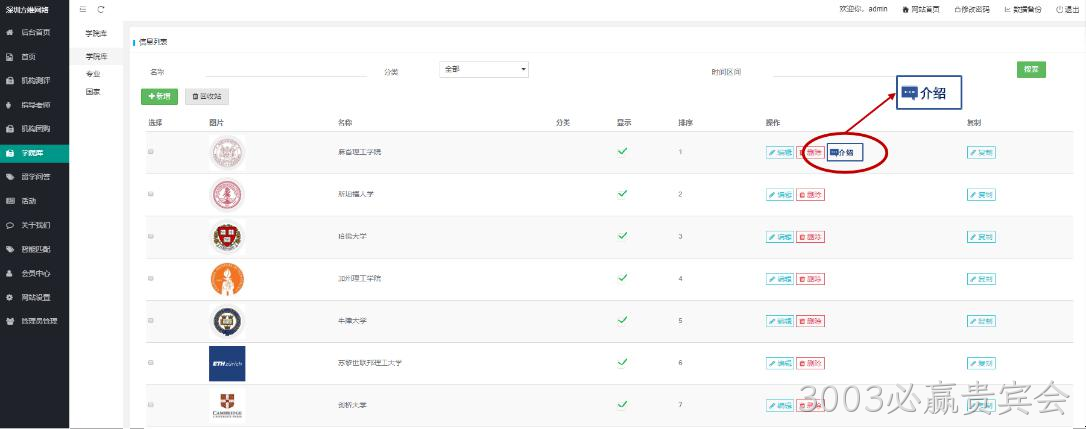Viewport: 1086px width, 429px height.
Task: Open 后台首页 in the left sidebar
Action: (x=35, y=33)
